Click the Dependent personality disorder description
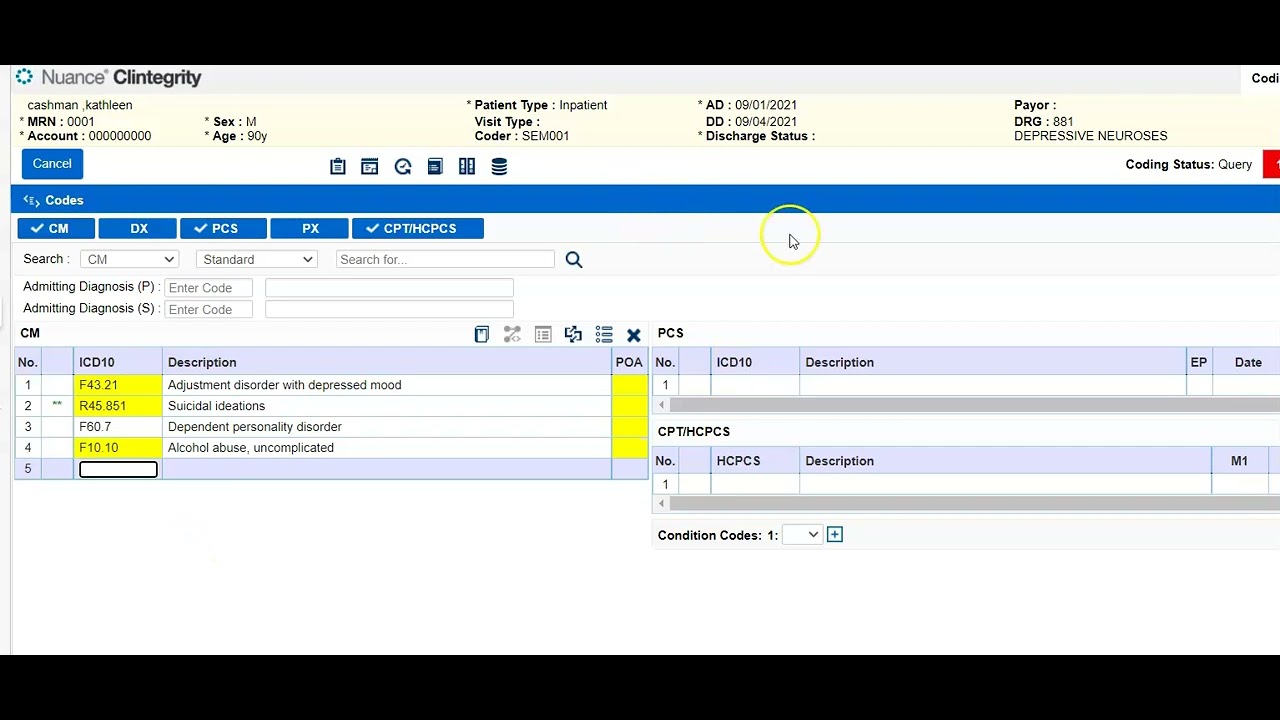The image size is (1280, 720). [x=255, y=427]
